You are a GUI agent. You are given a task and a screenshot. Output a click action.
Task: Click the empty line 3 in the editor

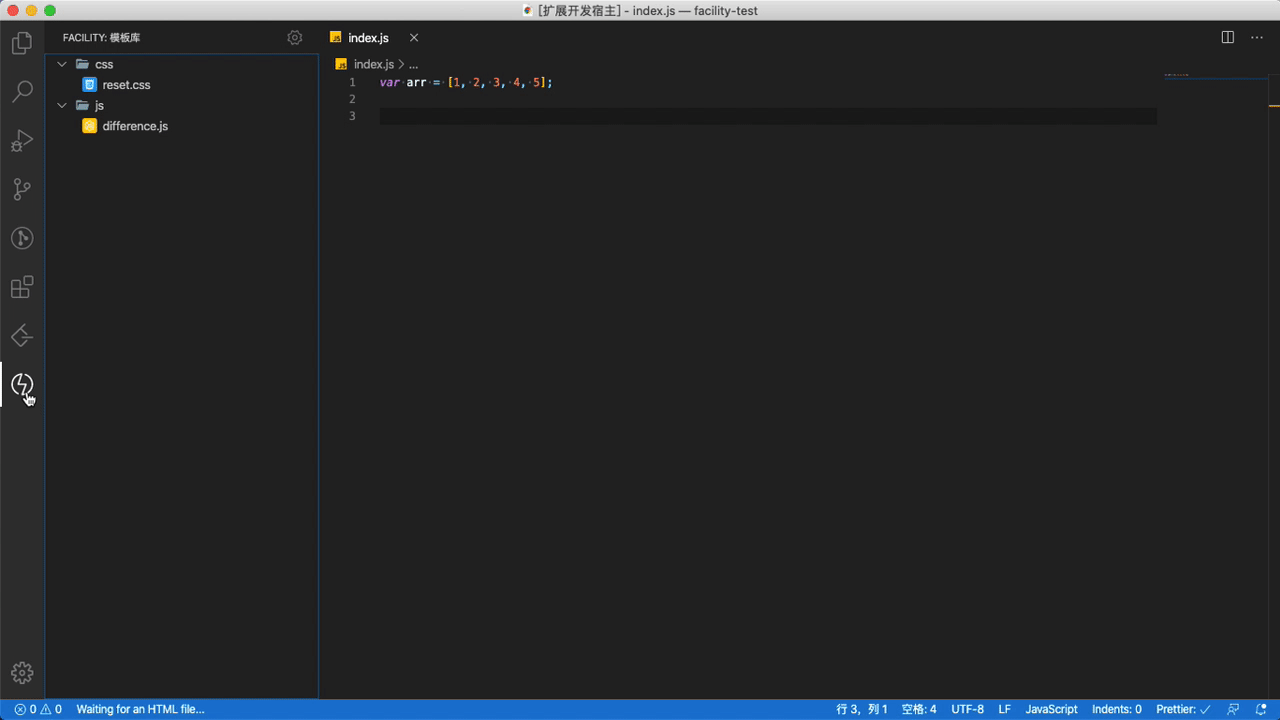point(768,116)
